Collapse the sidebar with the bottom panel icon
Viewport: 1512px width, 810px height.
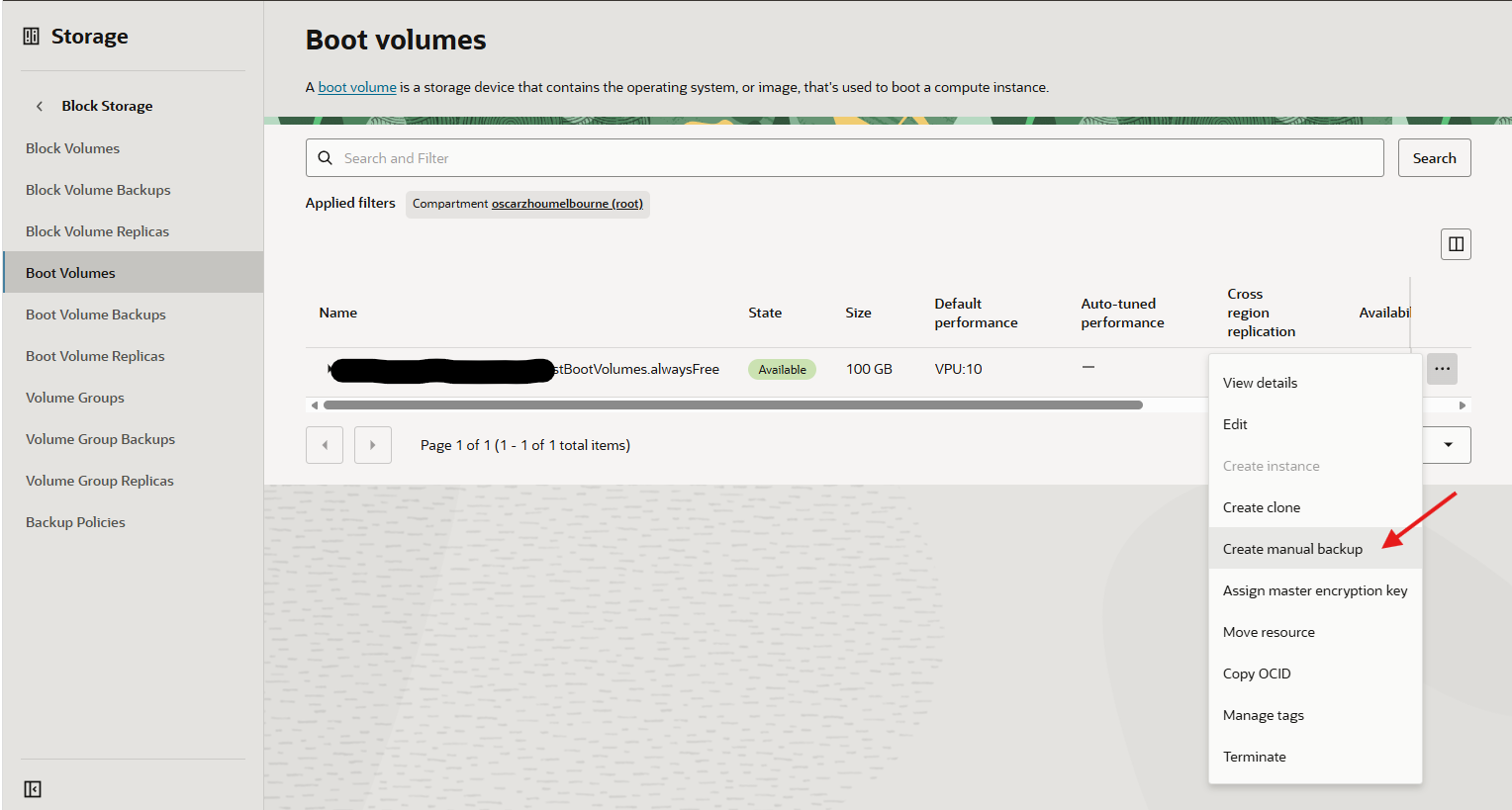pyautogui.click(x=33, y=789)
